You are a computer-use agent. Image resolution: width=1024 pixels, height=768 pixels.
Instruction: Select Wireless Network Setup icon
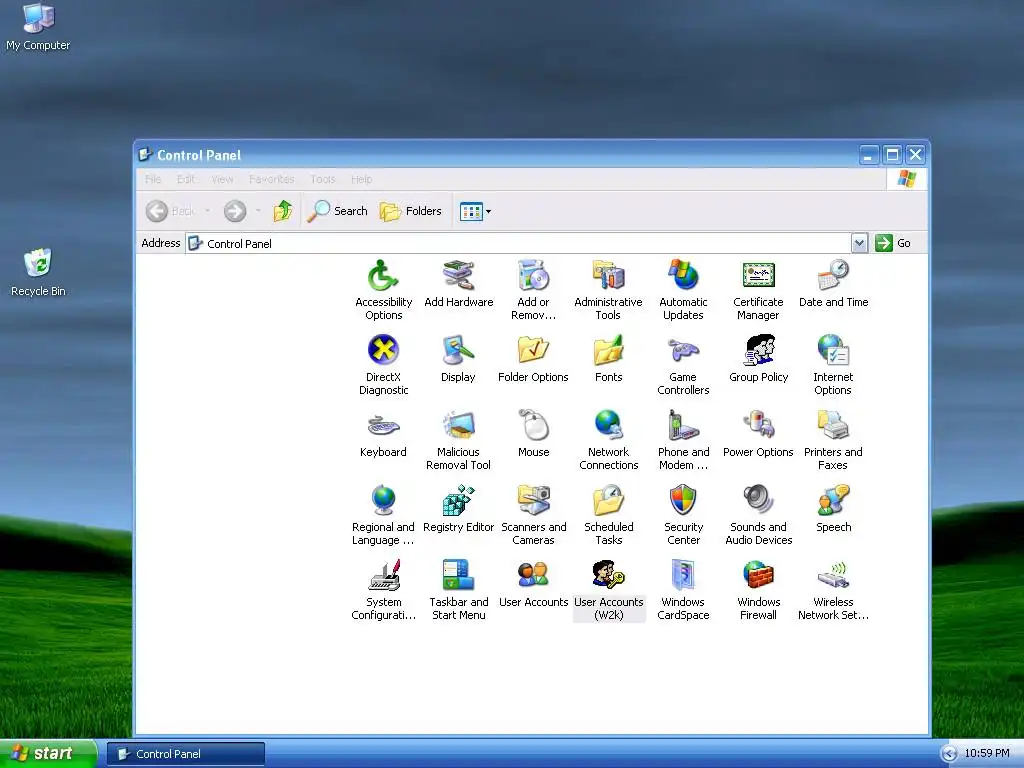point(833,590)
